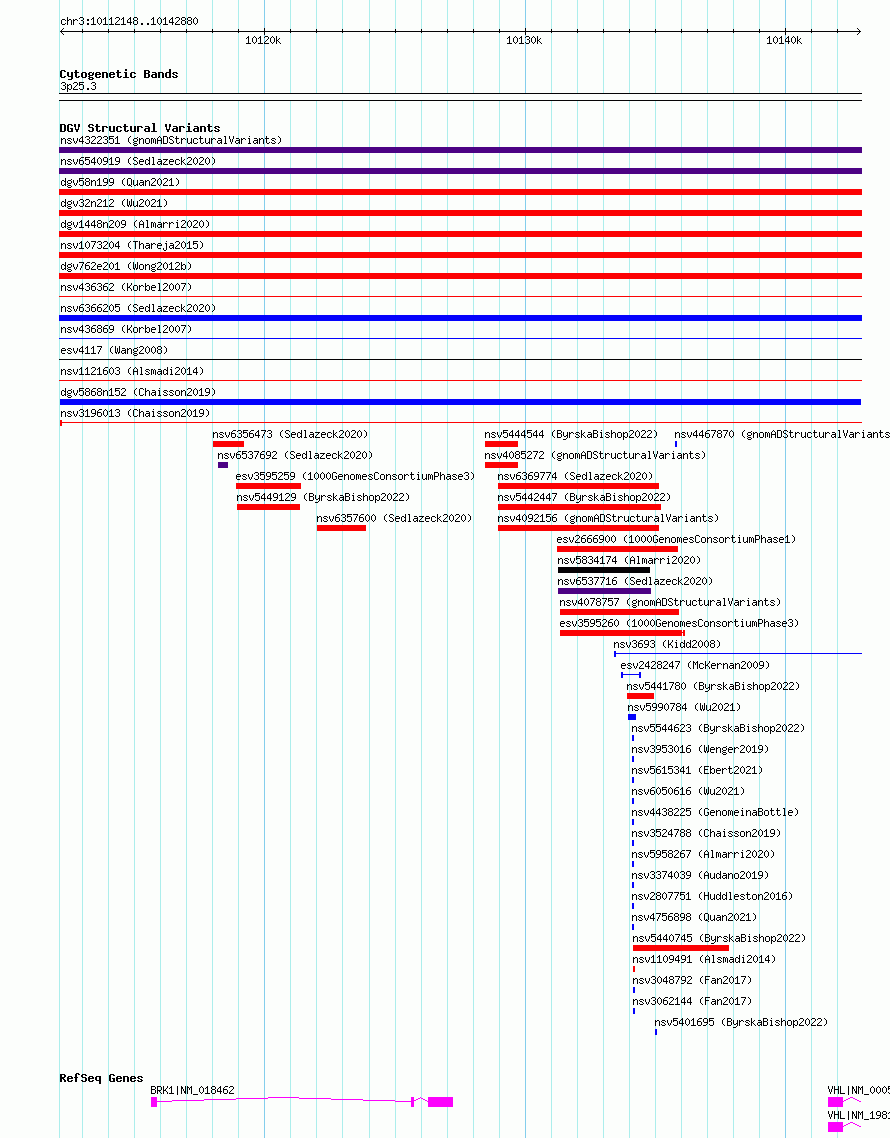Click nsv6050616 (Wu2021) label
Screen dimensions: 890x1138
click(x=688, y=793)
